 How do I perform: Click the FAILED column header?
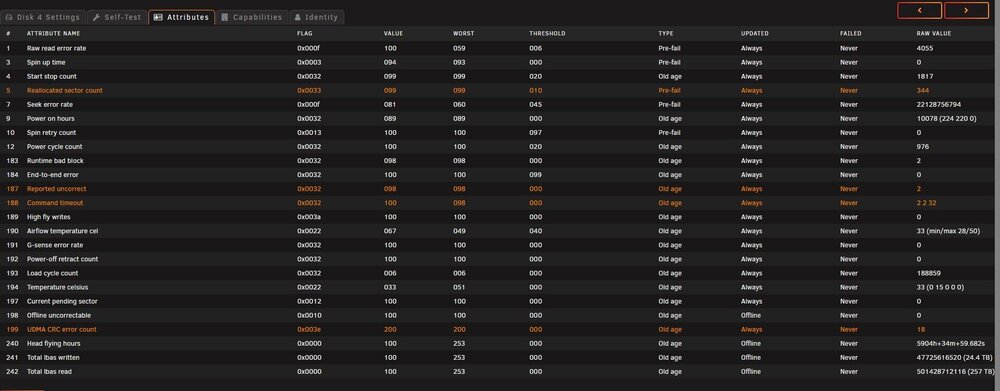pos(851,33)
